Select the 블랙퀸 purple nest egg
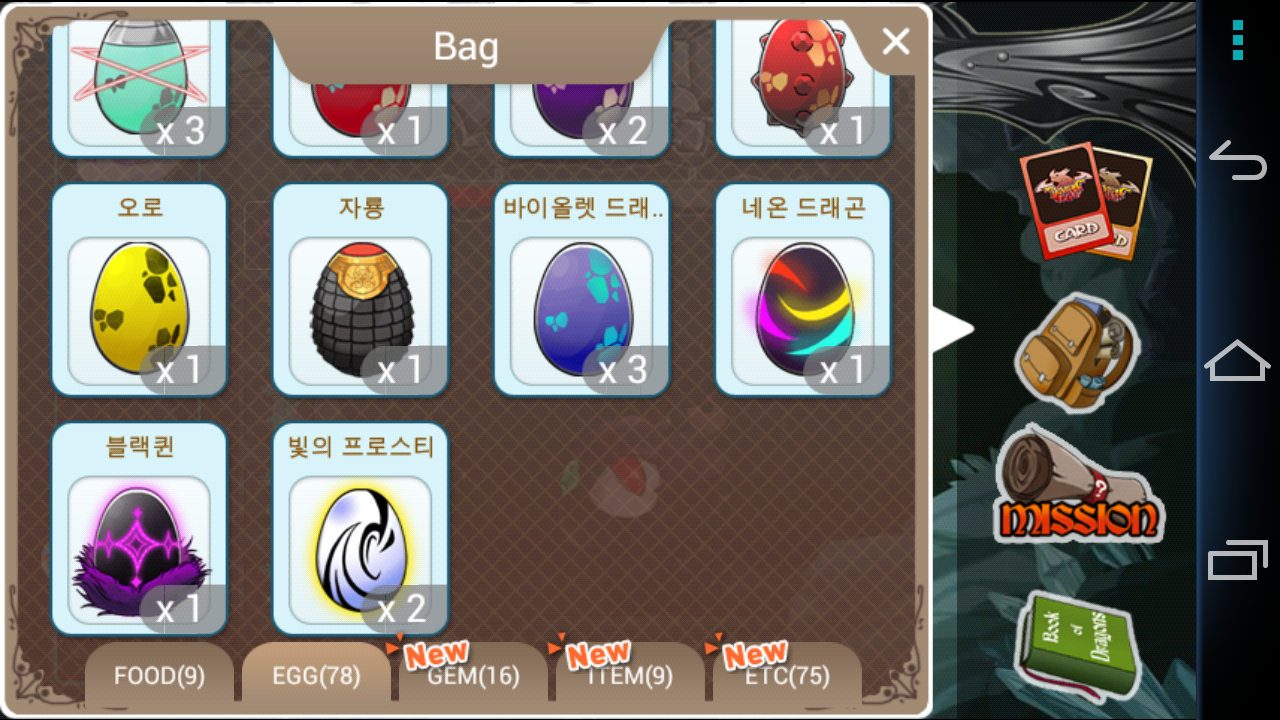The image size is (1280, 720). click(139, 529)
